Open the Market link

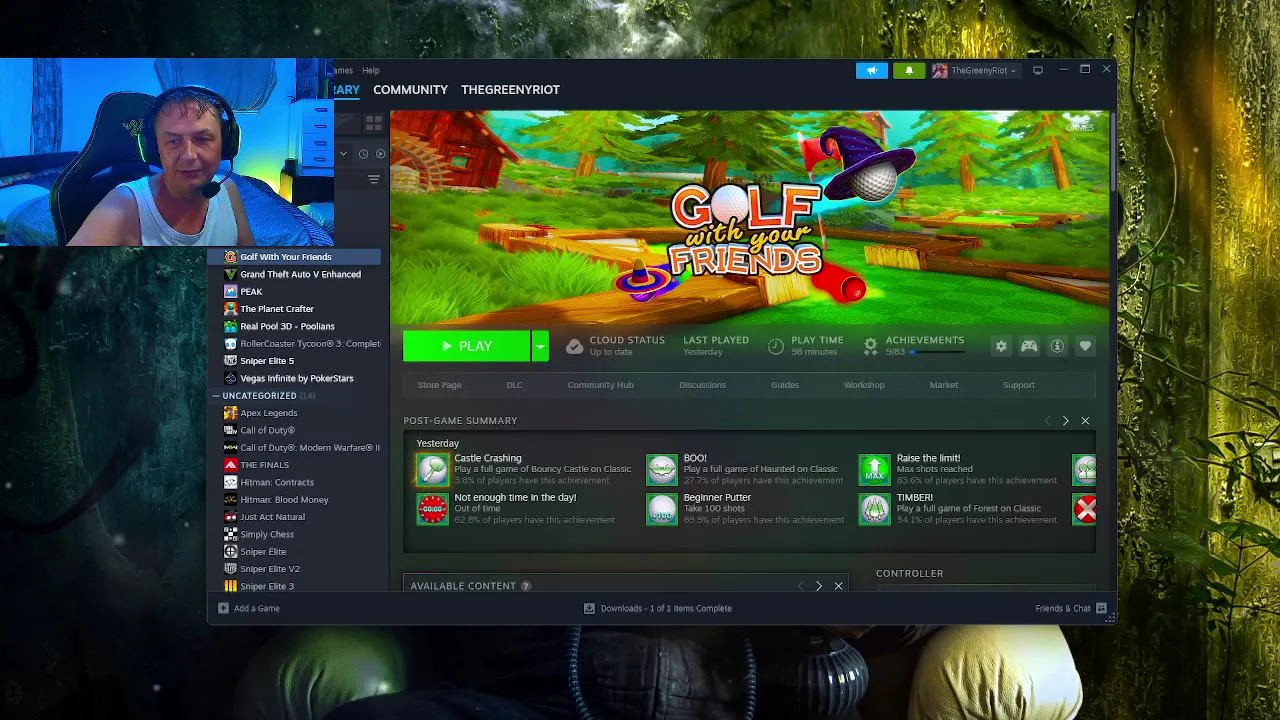[x=943, y=385]
